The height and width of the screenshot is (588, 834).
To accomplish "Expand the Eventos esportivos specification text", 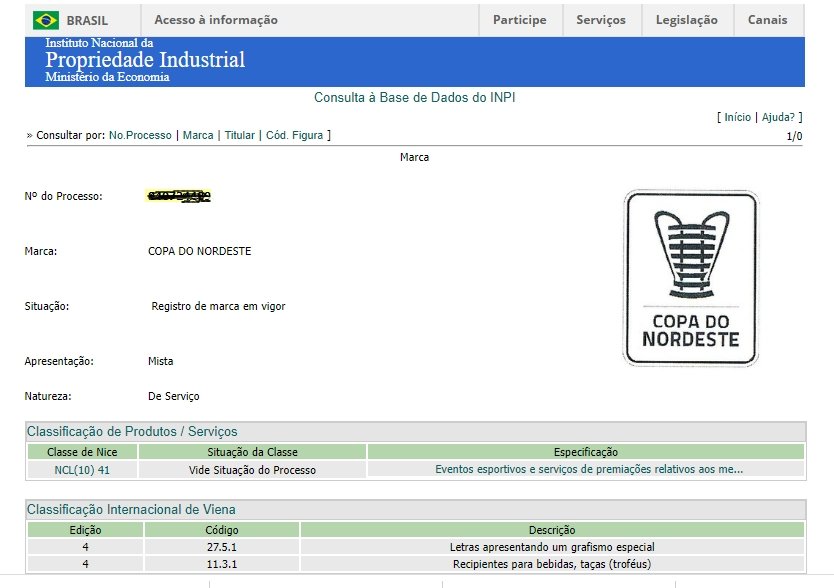I will [588, 469].
